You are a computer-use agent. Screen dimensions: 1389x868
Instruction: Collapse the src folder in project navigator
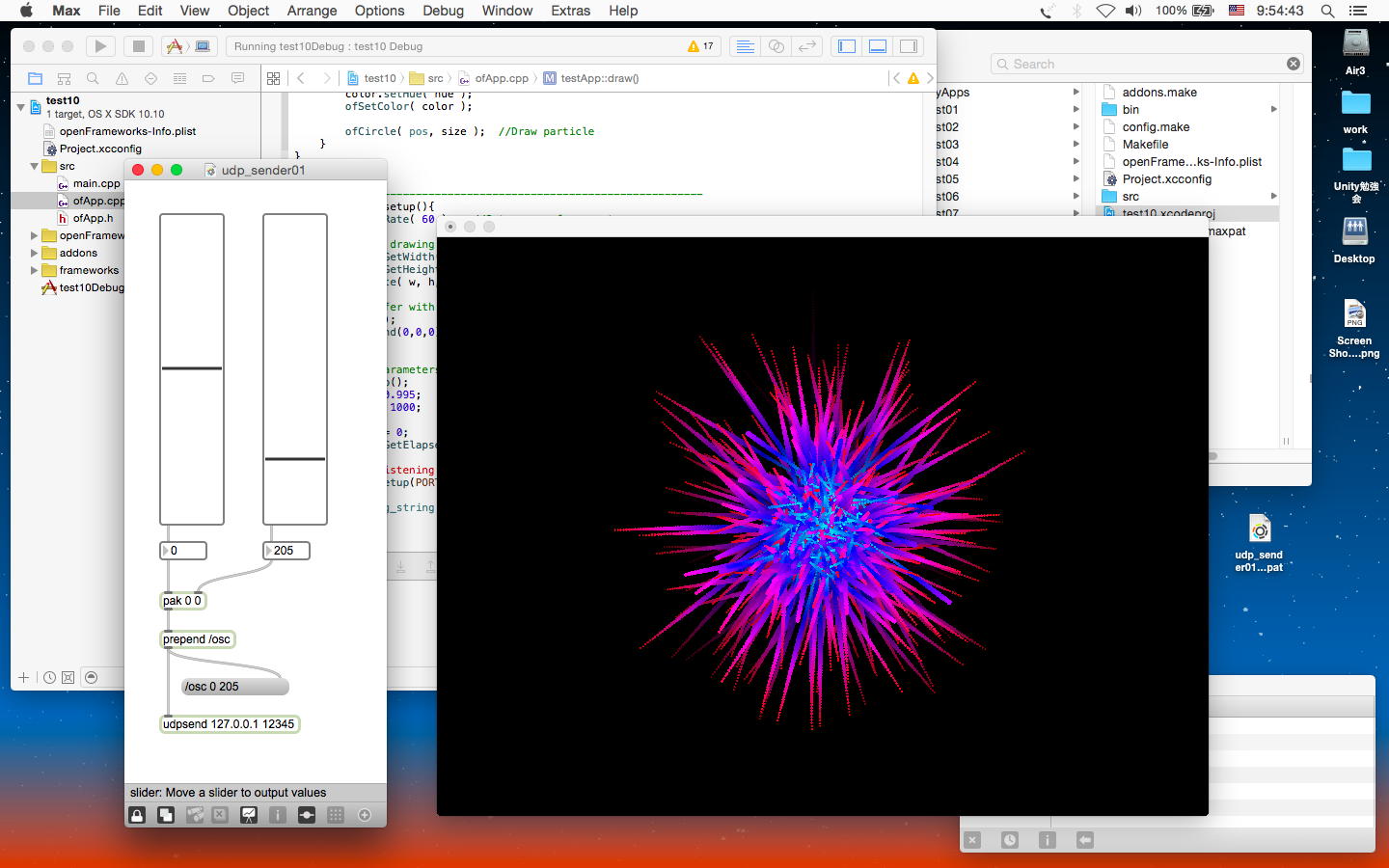[x=34, y=166]
